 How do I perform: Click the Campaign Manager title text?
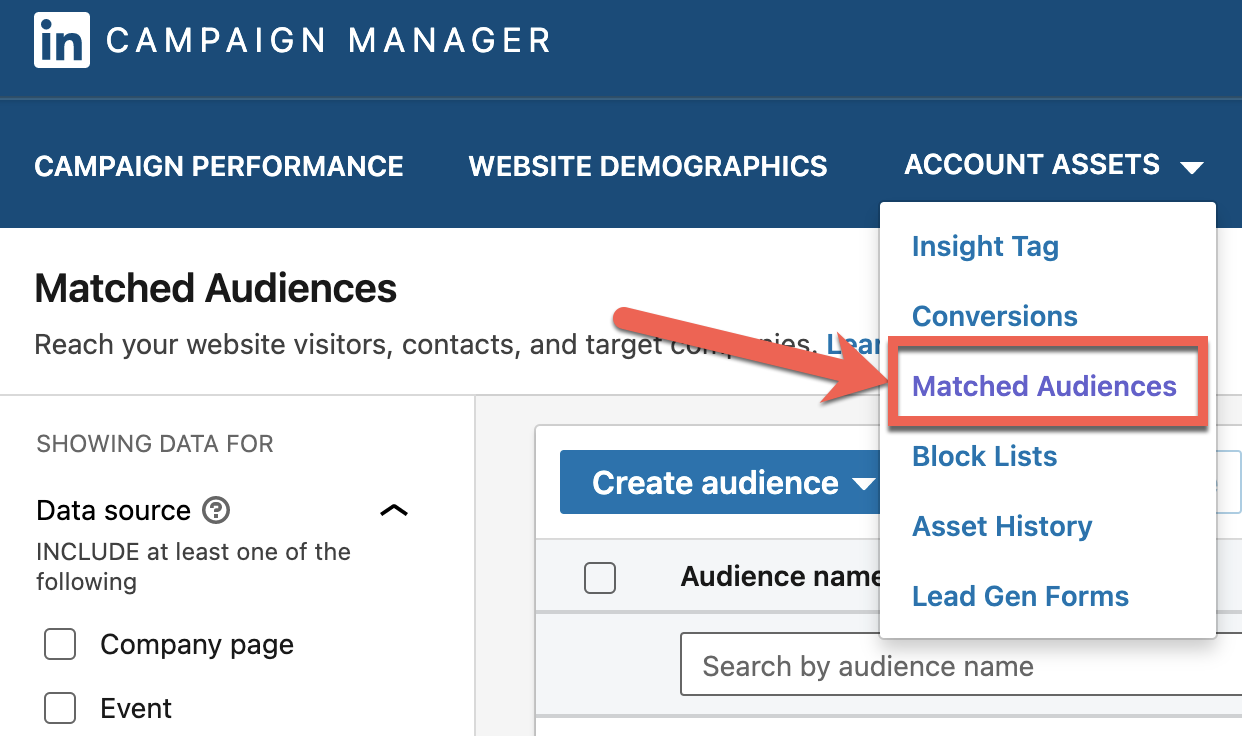[x=329, y=41]
